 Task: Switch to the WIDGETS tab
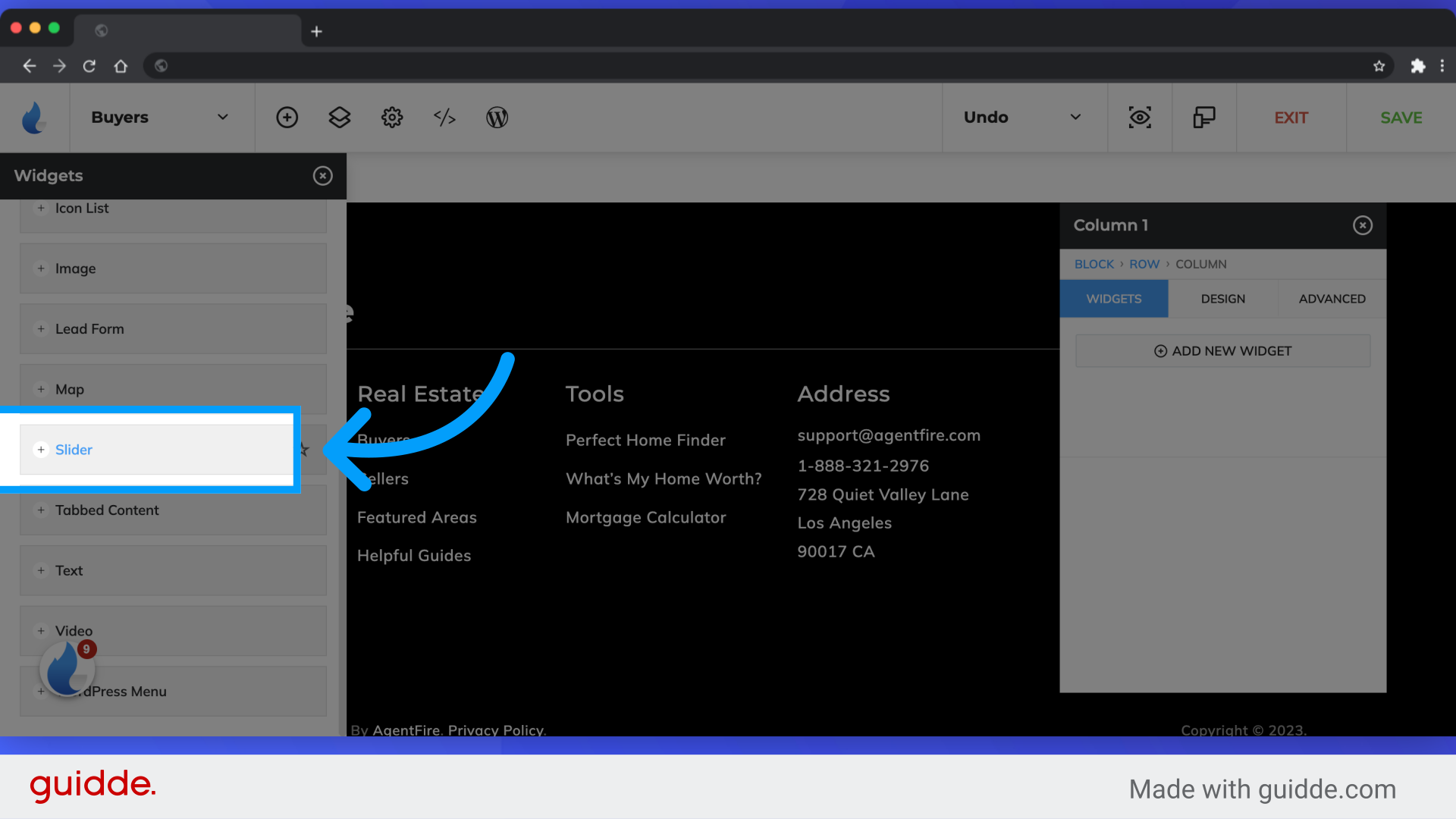(1113, 299)
